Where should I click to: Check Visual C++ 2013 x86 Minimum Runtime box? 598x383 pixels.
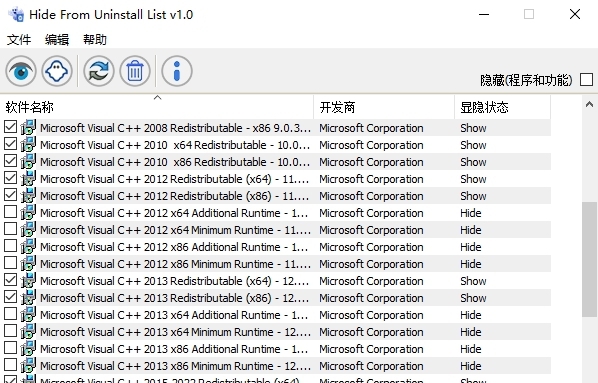coord(10,364)
